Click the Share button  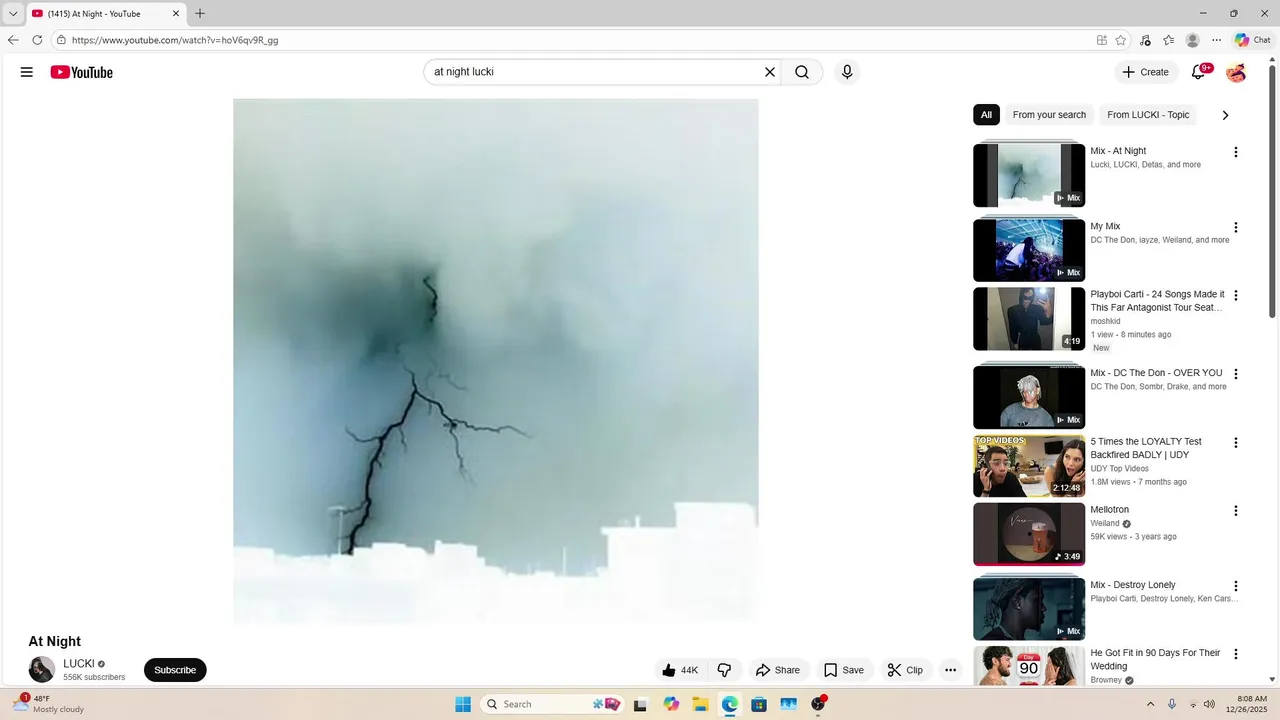coord(777,670)
